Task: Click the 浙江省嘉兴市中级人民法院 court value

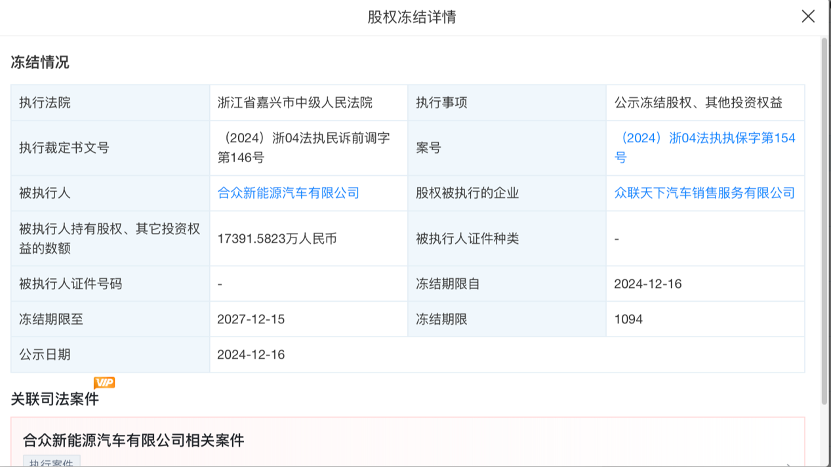Action: [x=295, y=102]
